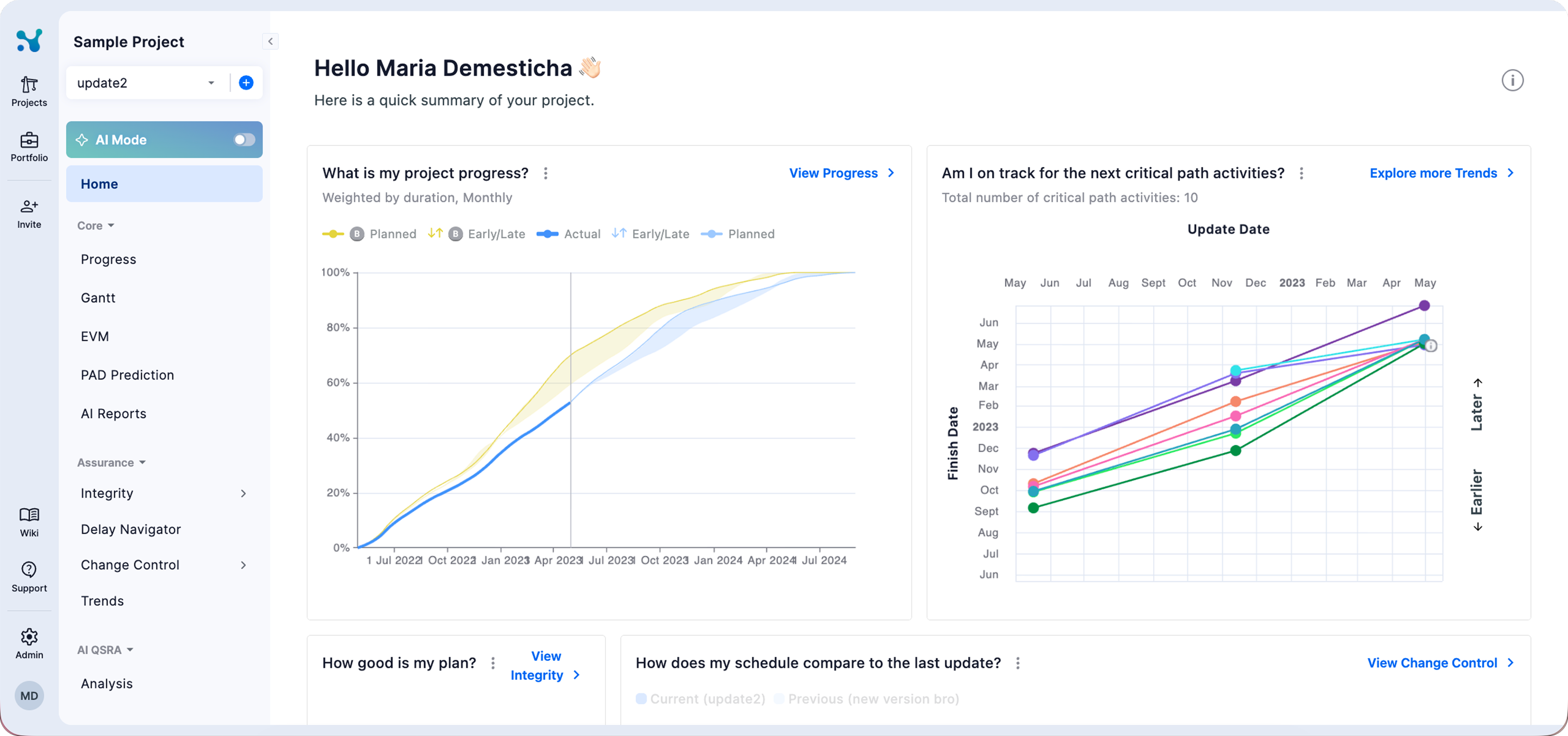Toggle the Actual series in legend
1568x736 pixels.
(x=568, y=234)
